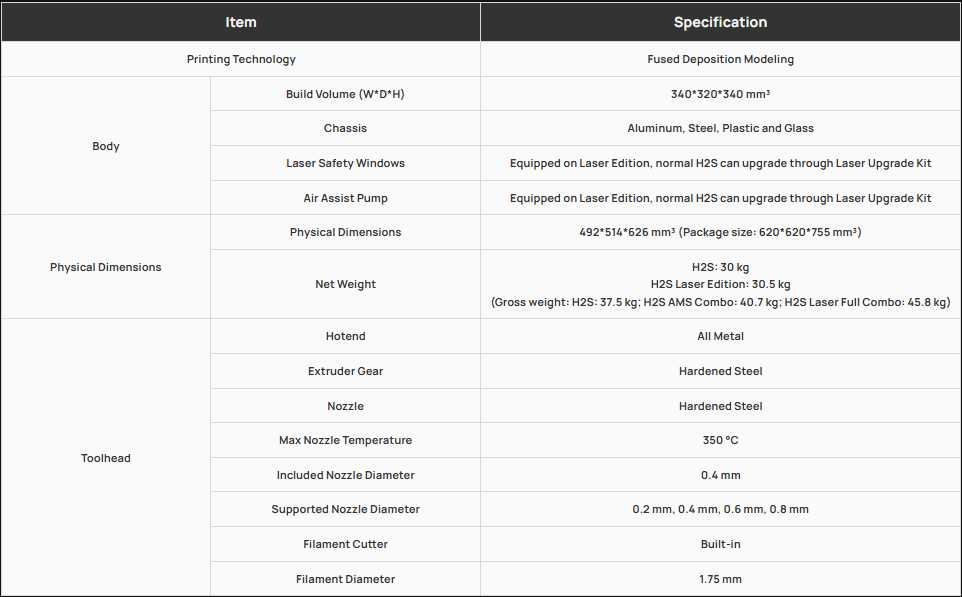Click the Toolhead category cell
The width and height of the screenshot is (962, 597).
click(106, 458)
